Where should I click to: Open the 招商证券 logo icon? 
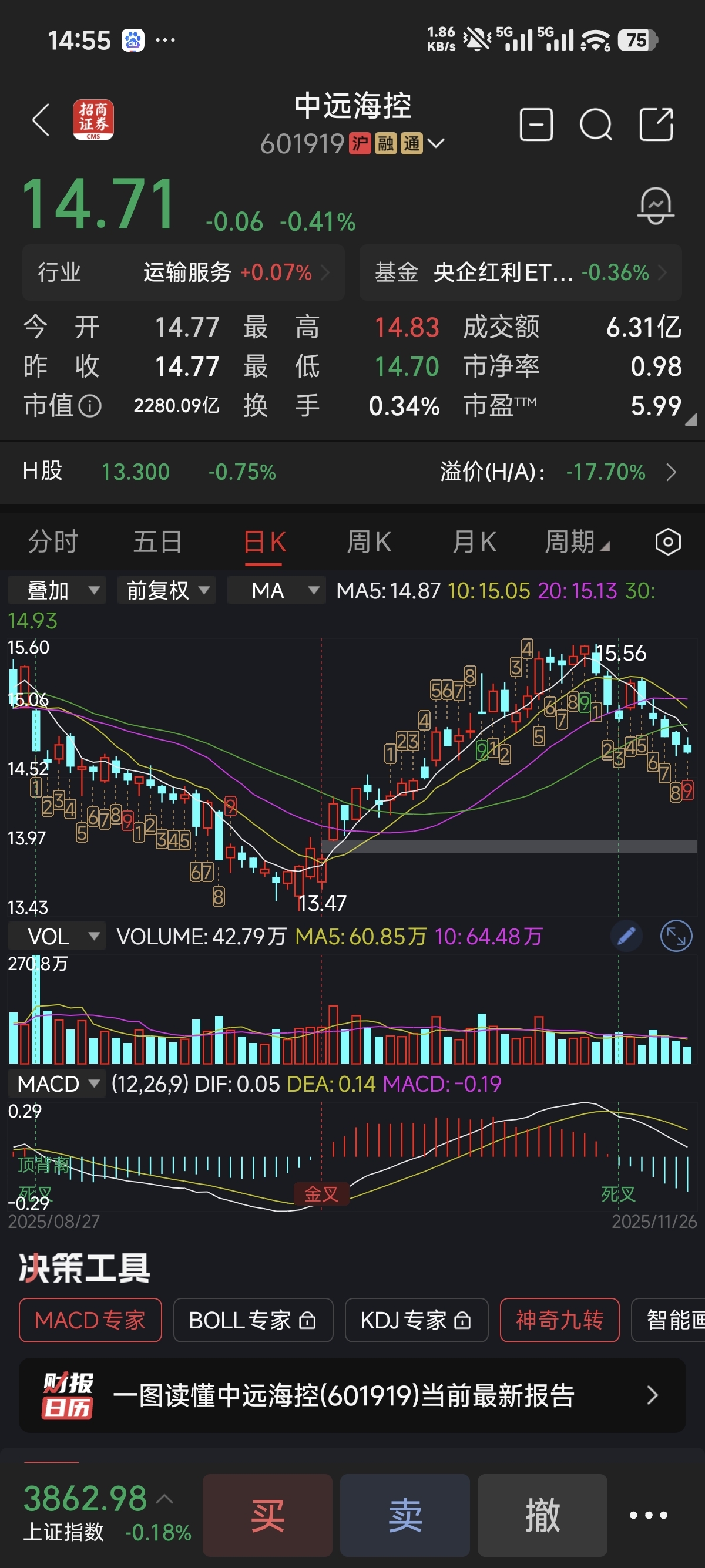[93, 120]
